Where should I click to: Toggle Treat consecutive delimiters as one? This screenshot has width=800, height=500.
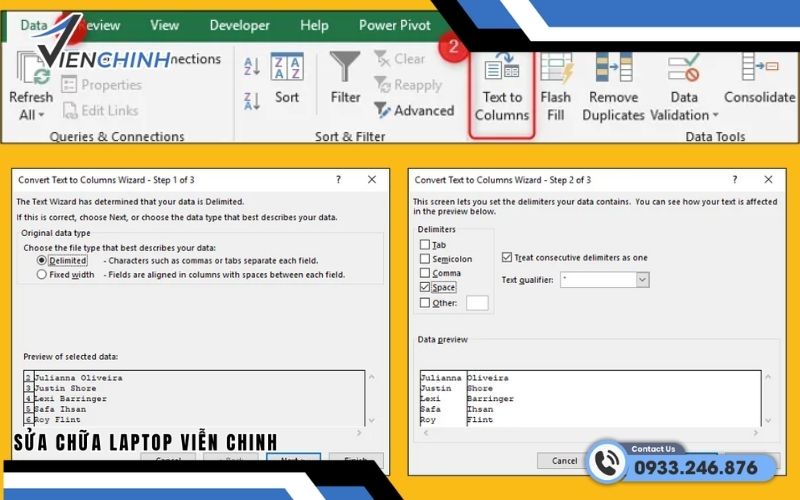pos(507,258)
